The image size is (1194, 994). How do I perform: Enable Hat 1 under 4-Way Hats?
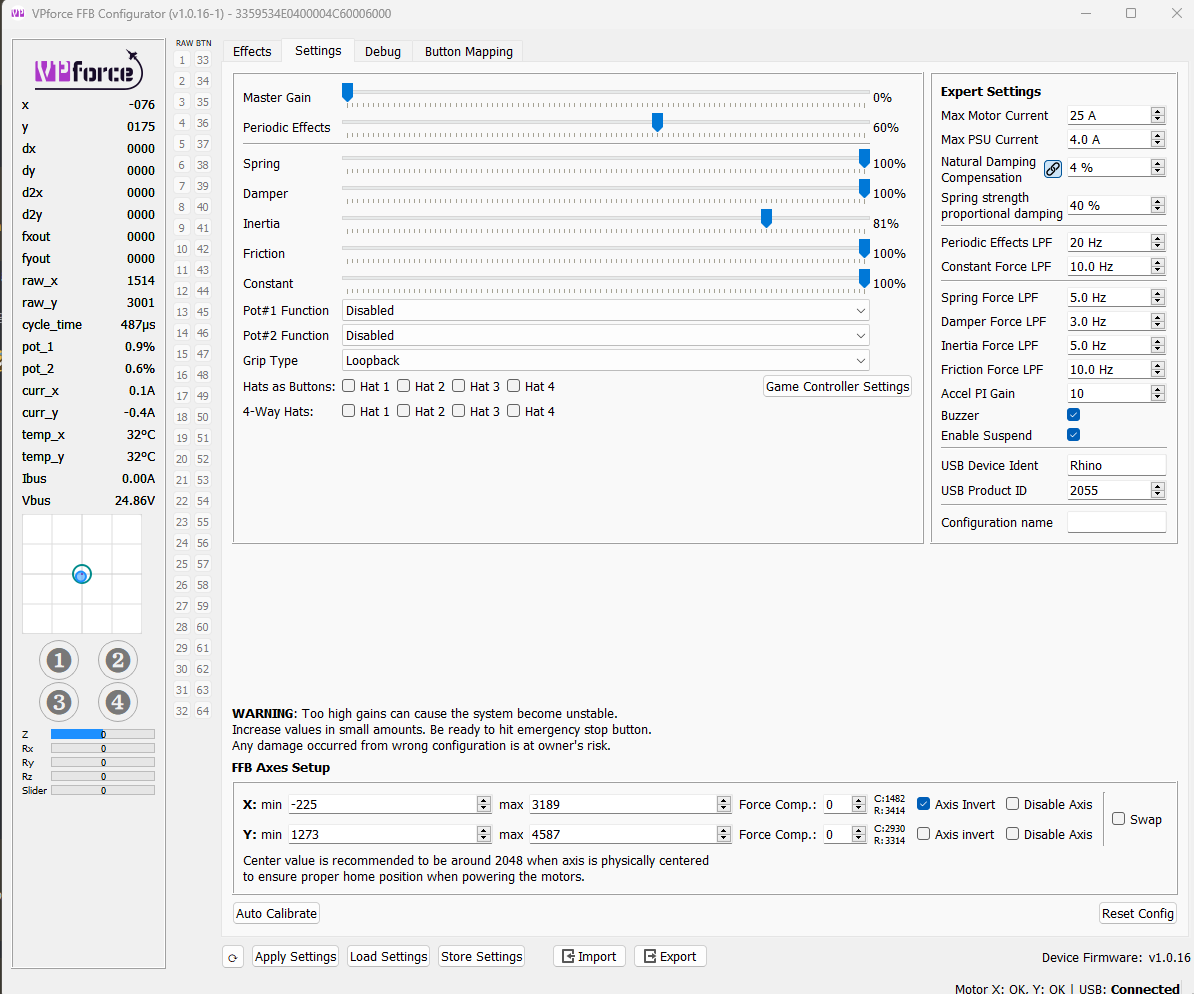click(x=349, y=411)
